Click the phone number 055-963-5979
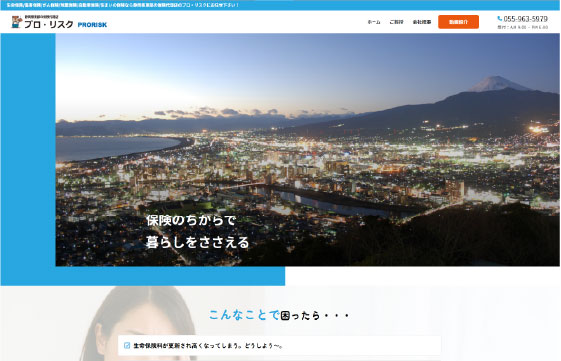 (x=525, y=19)
